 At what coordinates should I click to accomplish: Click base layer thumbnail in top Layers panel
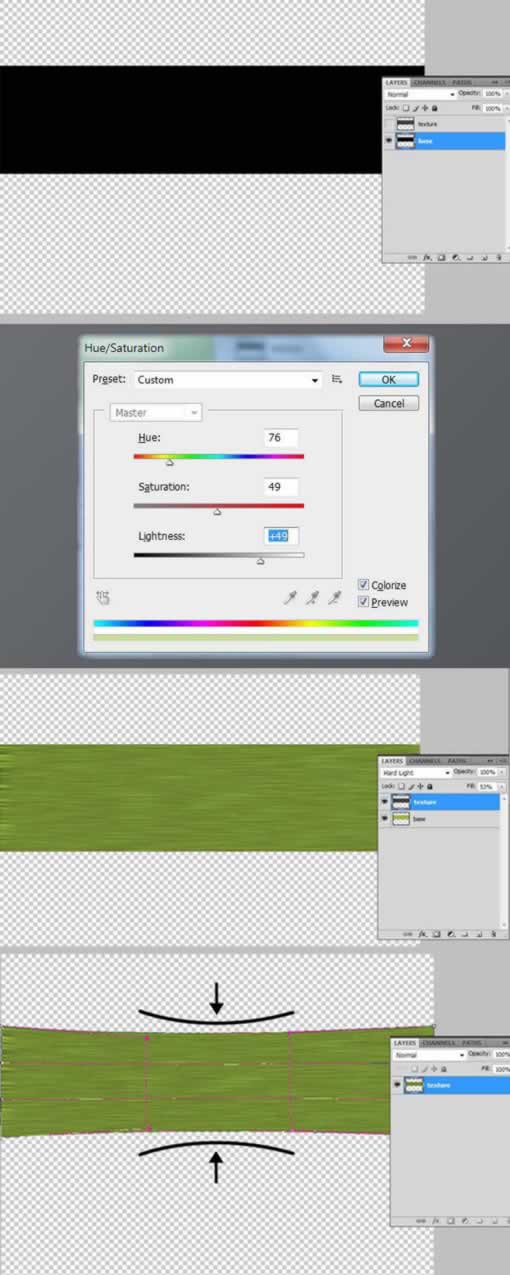pyautogui.click(x=405, y=141)
